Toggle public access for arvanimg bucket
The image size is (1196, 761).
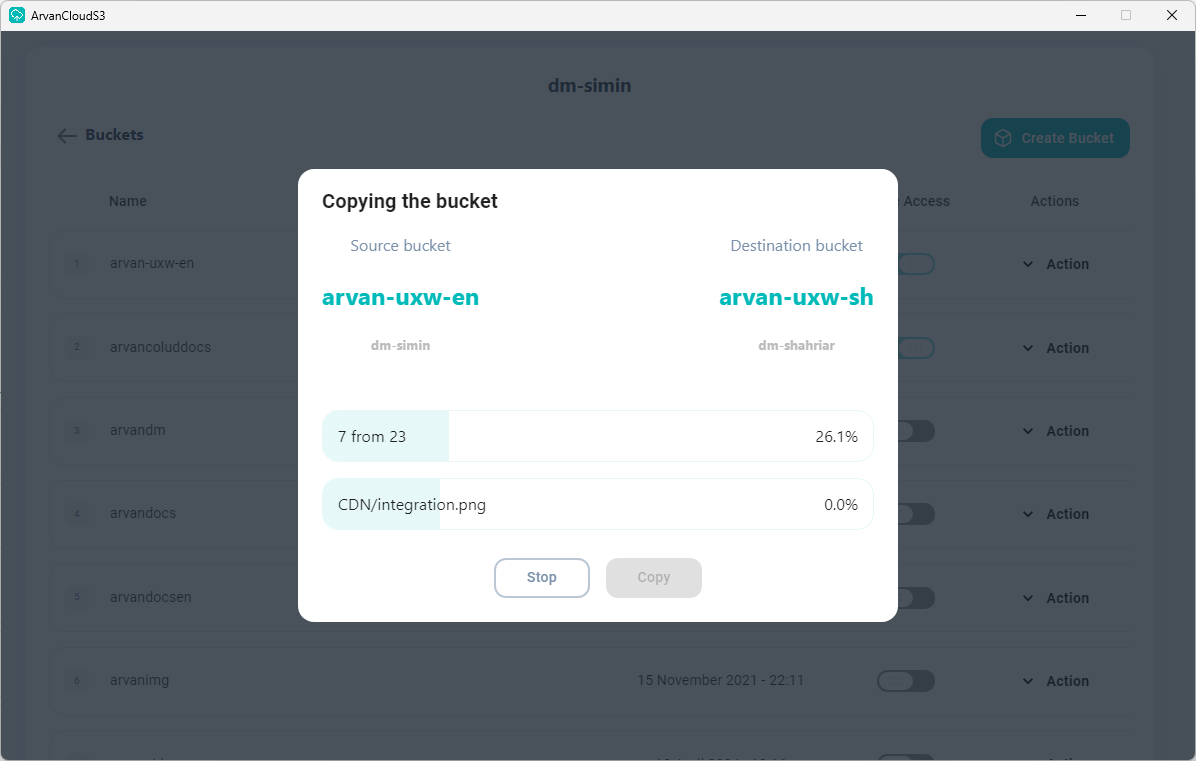tap(906, 681)
